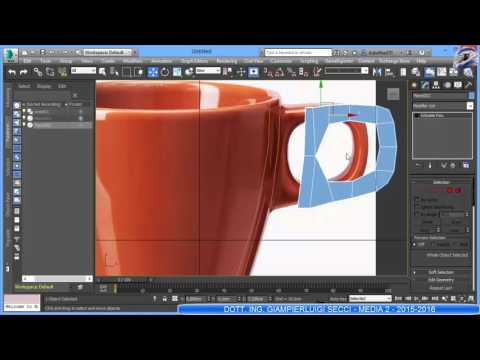Collapse the Selection rollout
This screenshot has width=480, height=360.
(x=441, y=182)
